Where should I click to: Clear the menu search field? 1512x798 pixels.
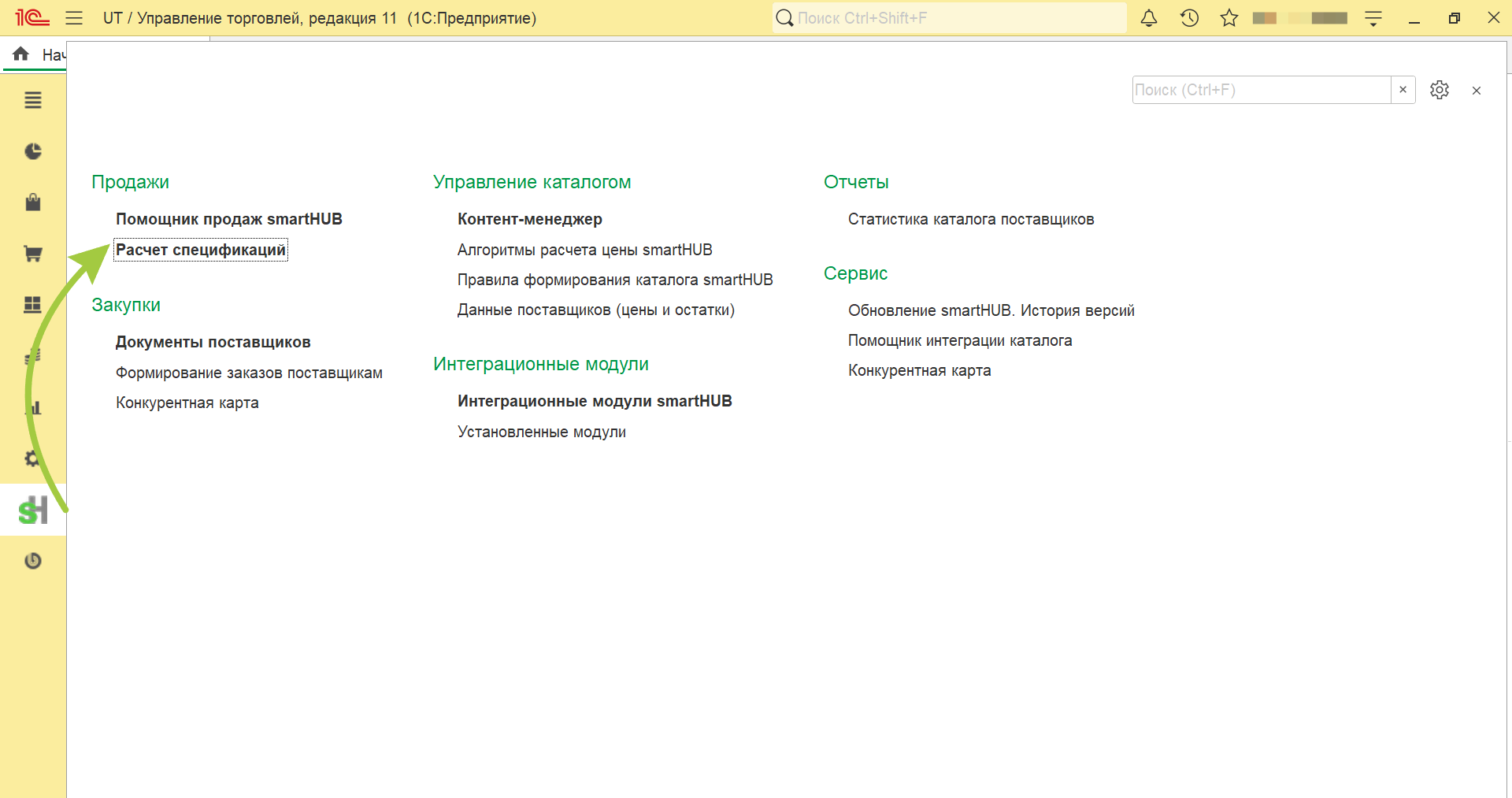tap(1403, 90)
